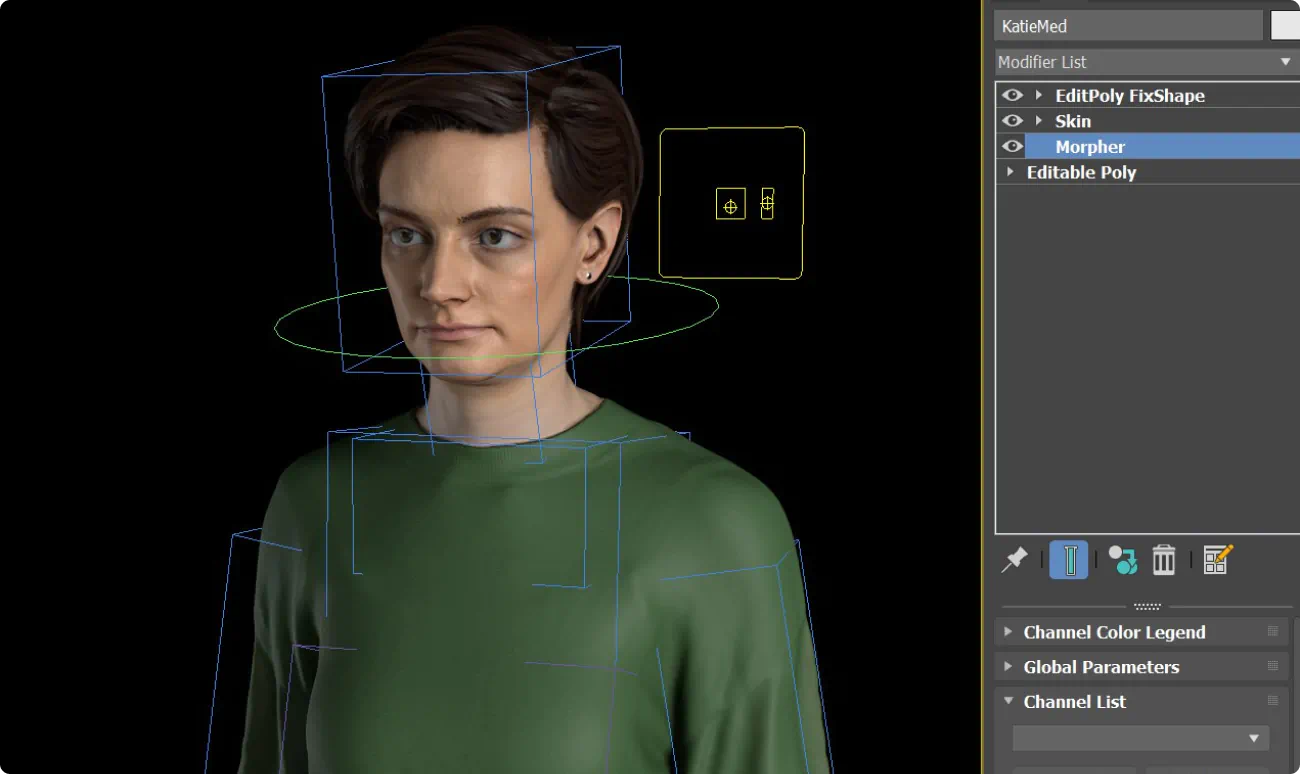
Task: Click the Channel Color Legend rollout menu icon
Action: [x=1272, y=631]
